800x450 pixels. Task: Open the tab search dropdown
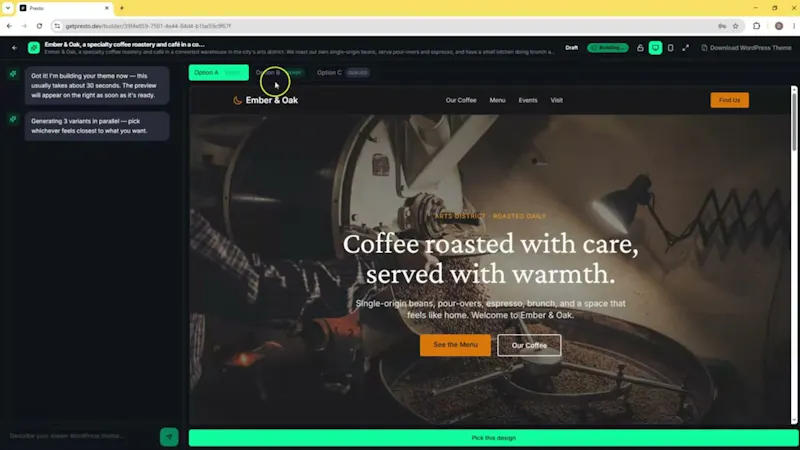[x=8, y=8]
